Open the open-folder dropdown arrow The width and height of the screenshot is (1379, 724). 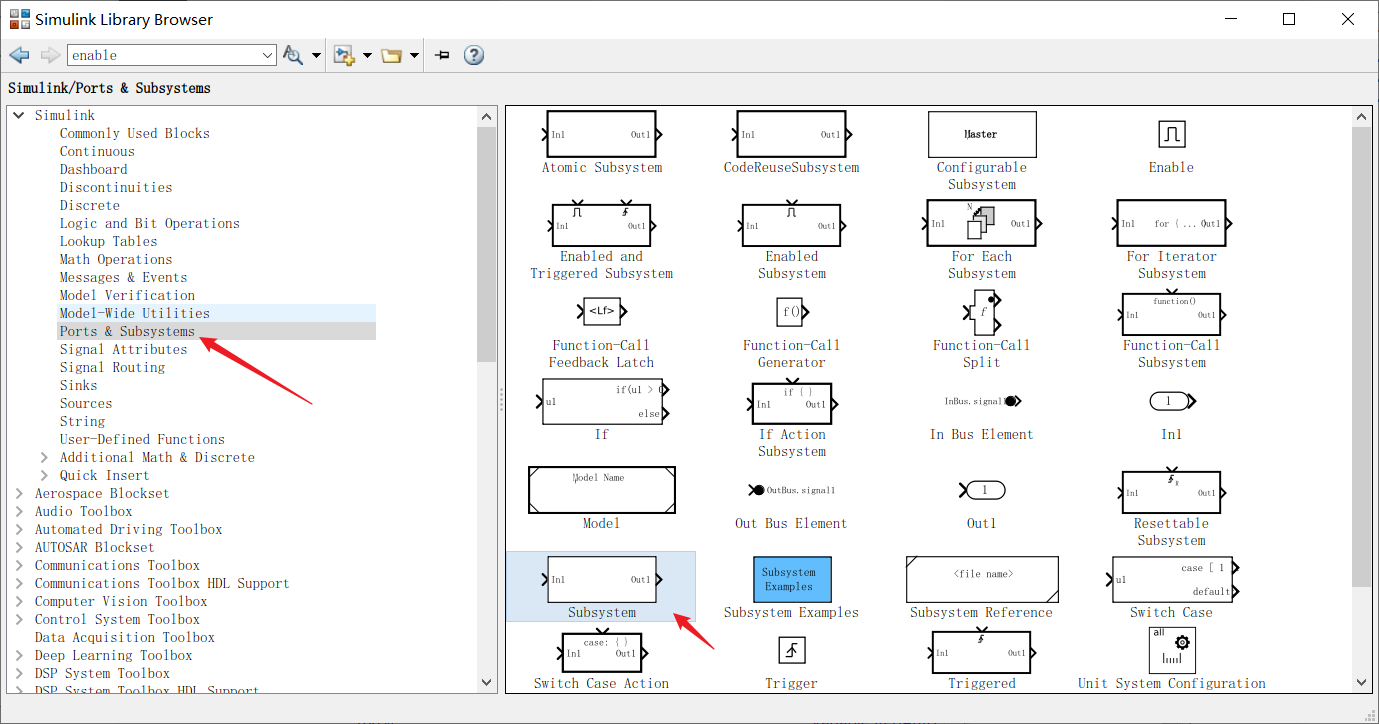tap(413, 56)
